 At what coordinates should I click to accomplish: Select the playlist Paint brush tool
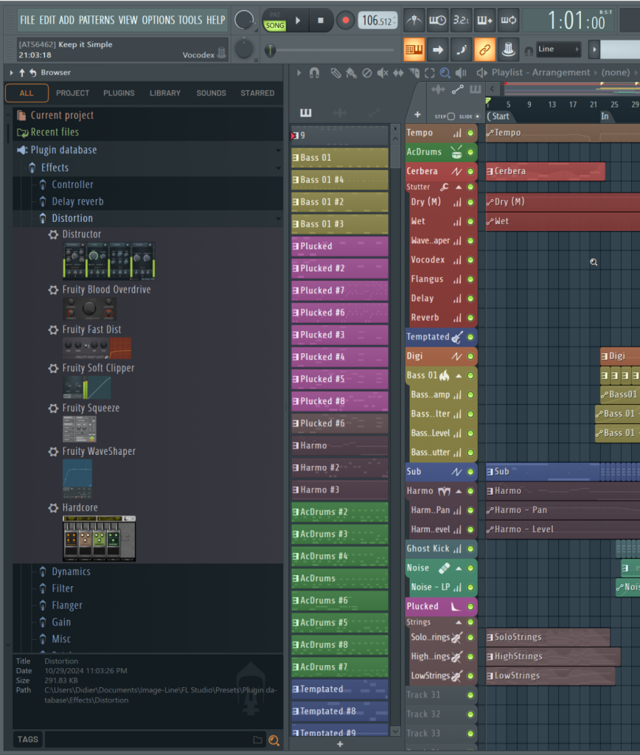[351, 73]
